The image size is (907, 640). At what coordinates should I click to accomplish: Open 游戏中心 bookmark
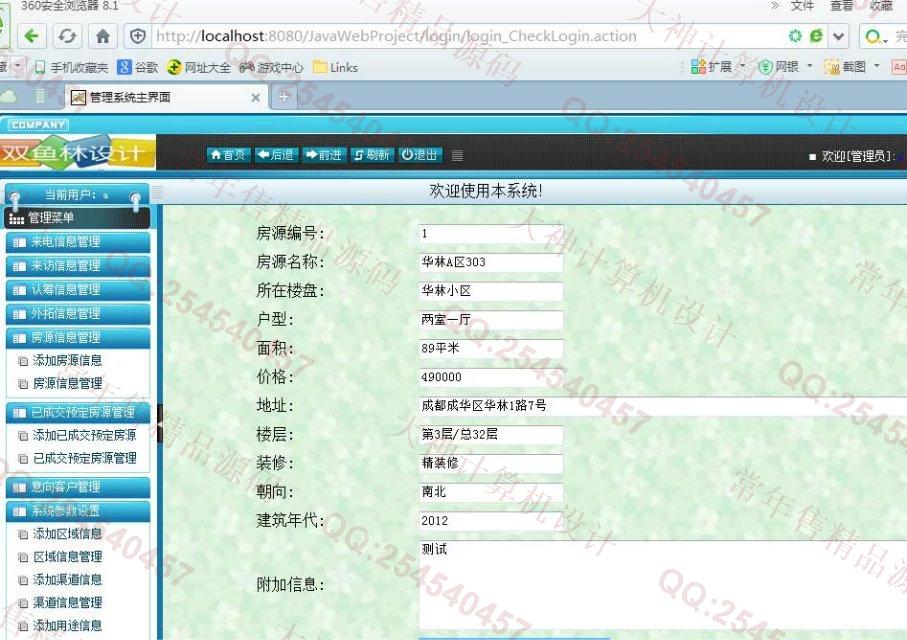tap(271, 68)
